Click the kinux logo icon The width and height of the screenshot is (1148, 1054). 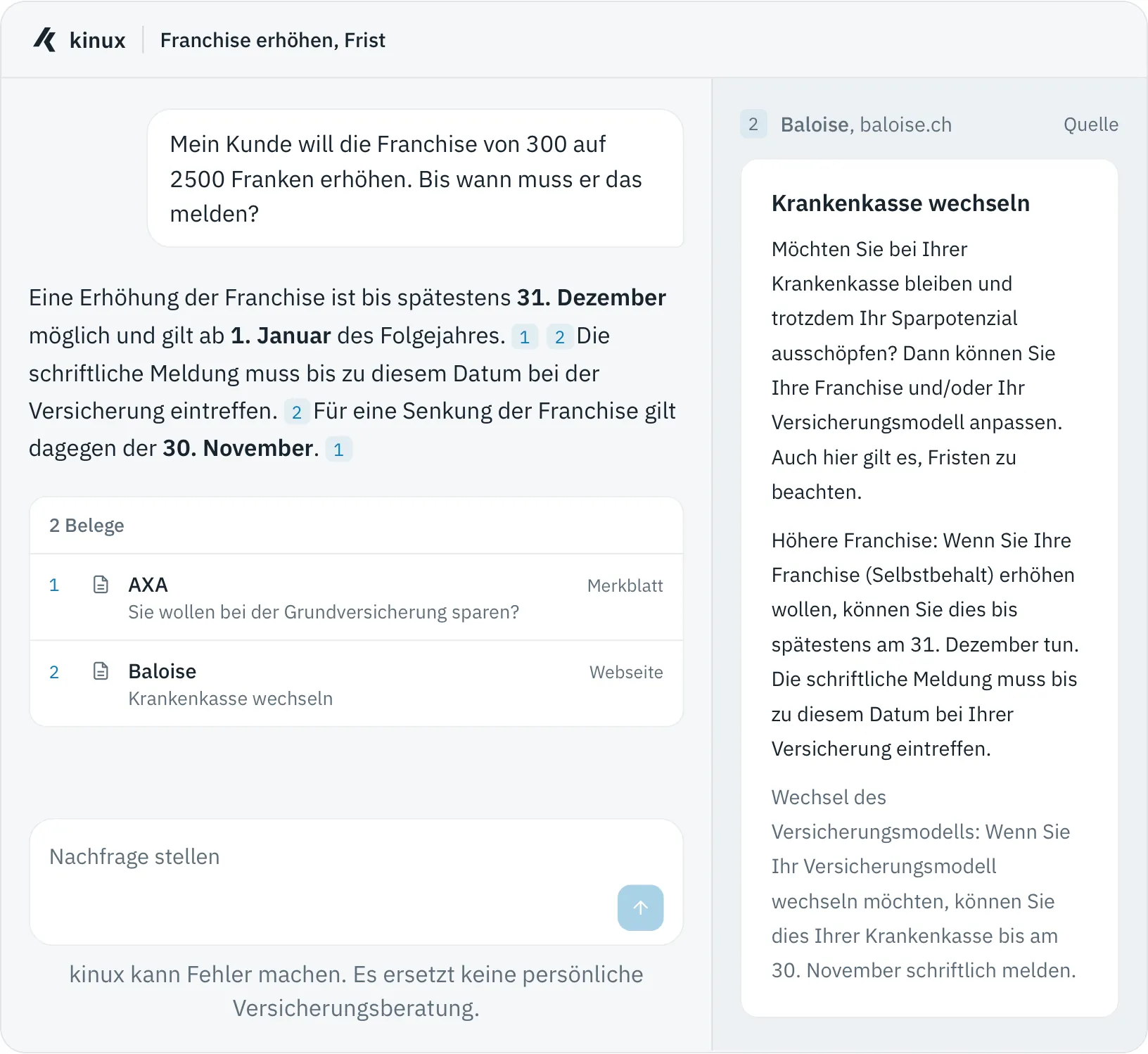point(45,40)
